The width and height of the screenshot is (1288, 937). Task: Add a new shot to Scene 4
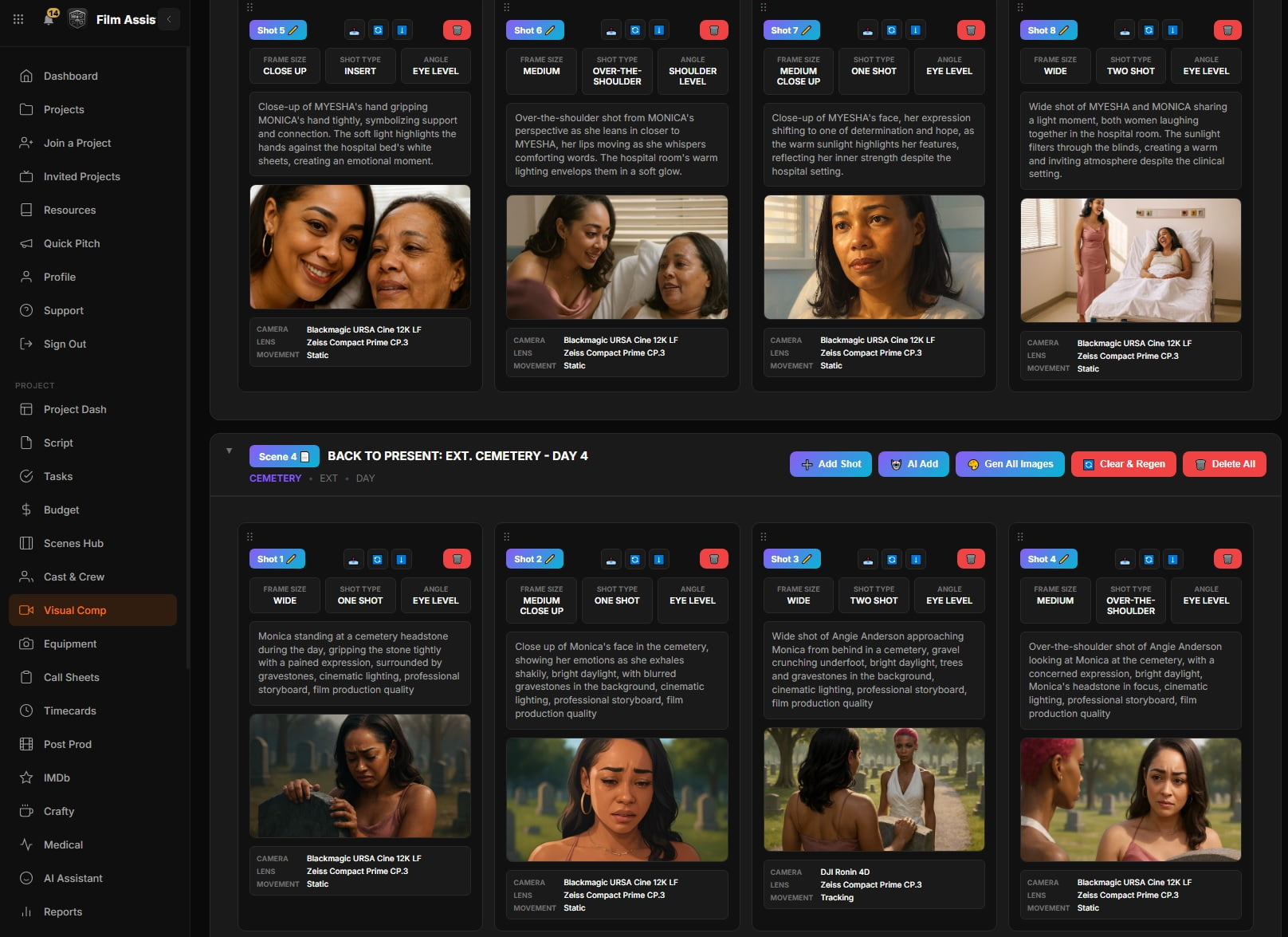point(831,464)
